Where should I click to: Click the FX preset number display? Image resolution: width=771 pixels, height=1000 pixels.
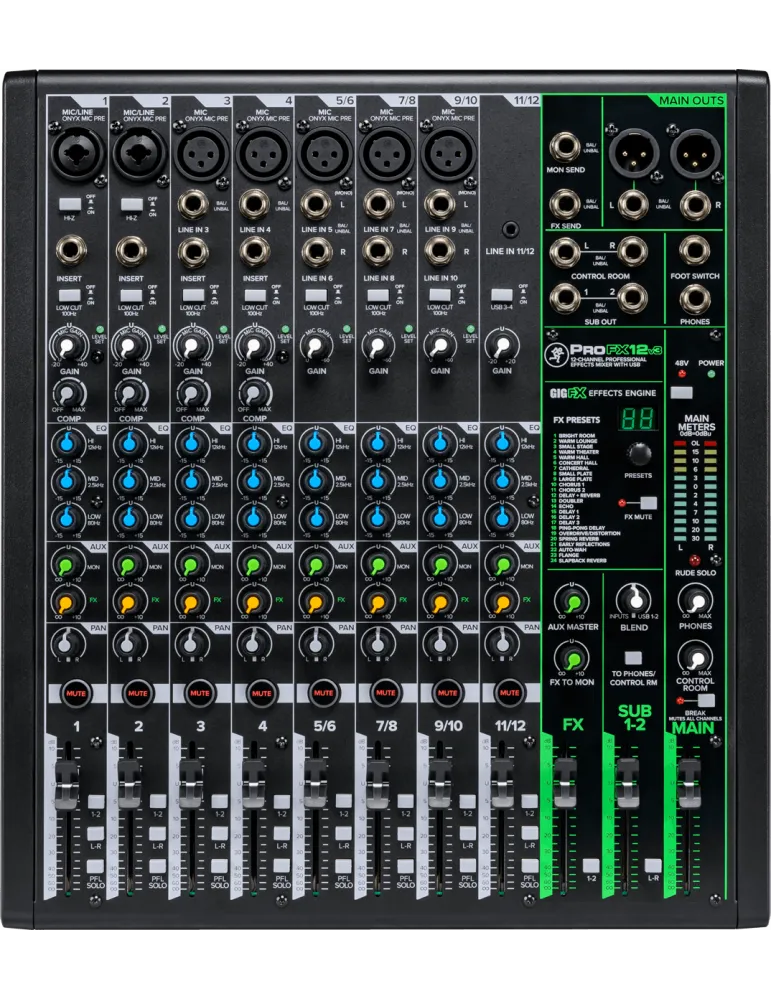tap(638, 418)
